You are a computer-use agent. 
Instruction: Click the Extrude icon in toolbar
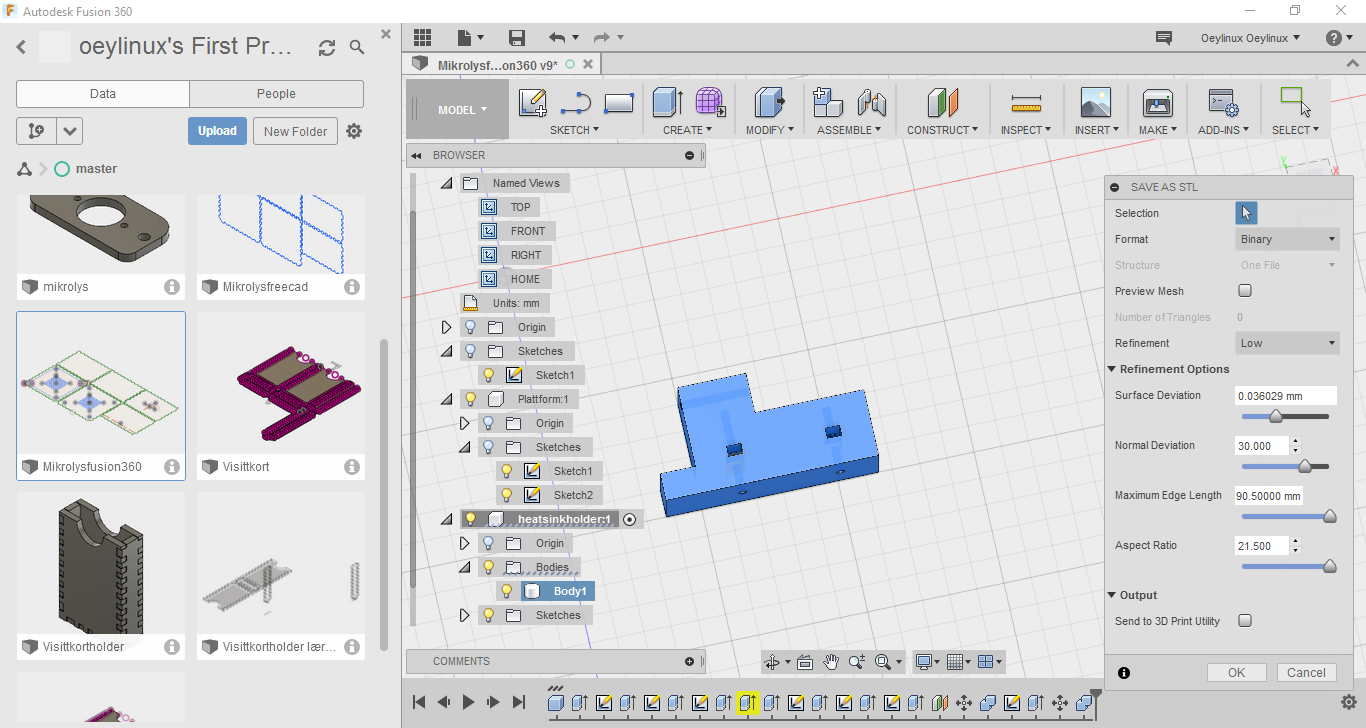click(668, 102)
